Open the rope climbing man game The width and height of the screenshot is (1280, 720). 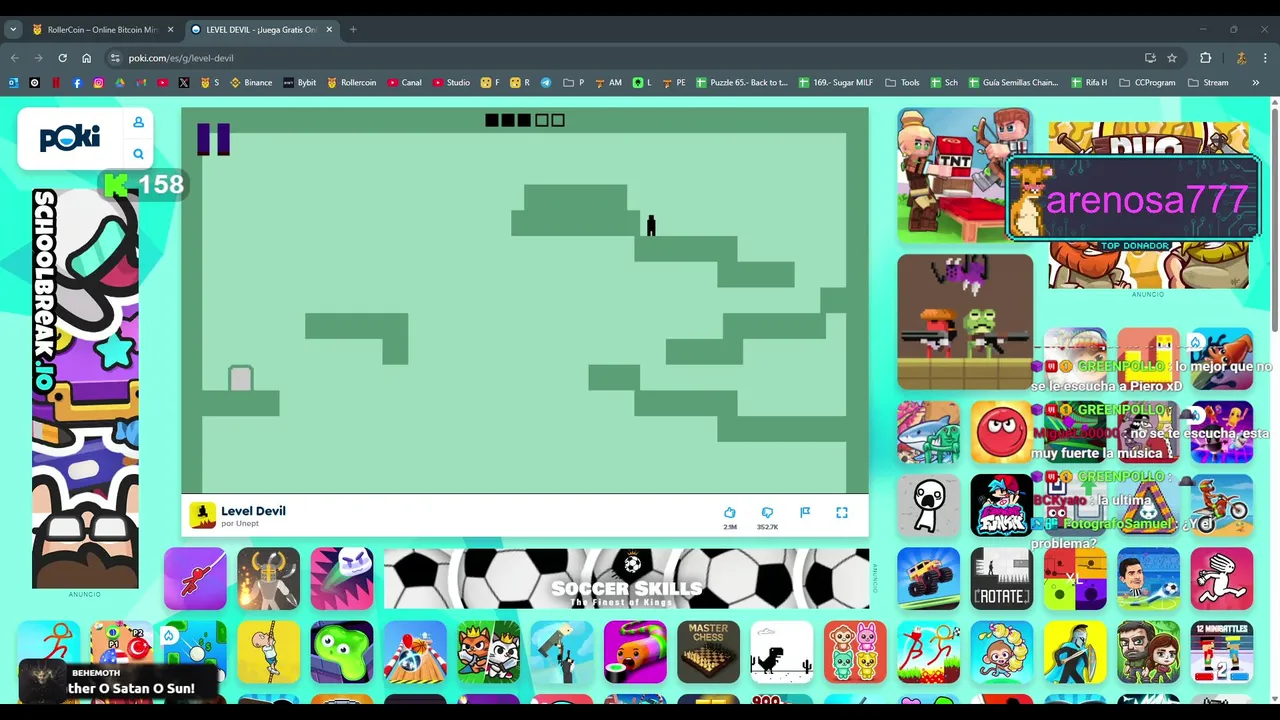pos(268,652)
